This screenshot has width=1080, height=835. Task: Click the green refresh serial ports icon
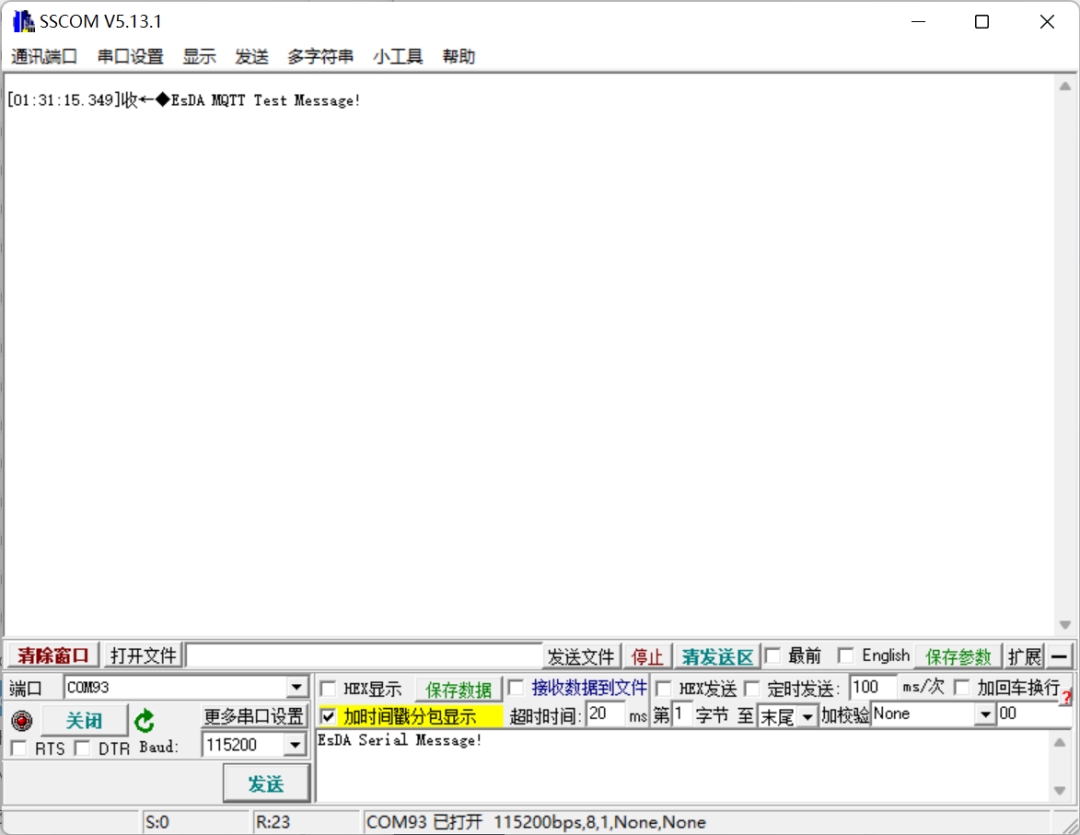pos(144,717)
